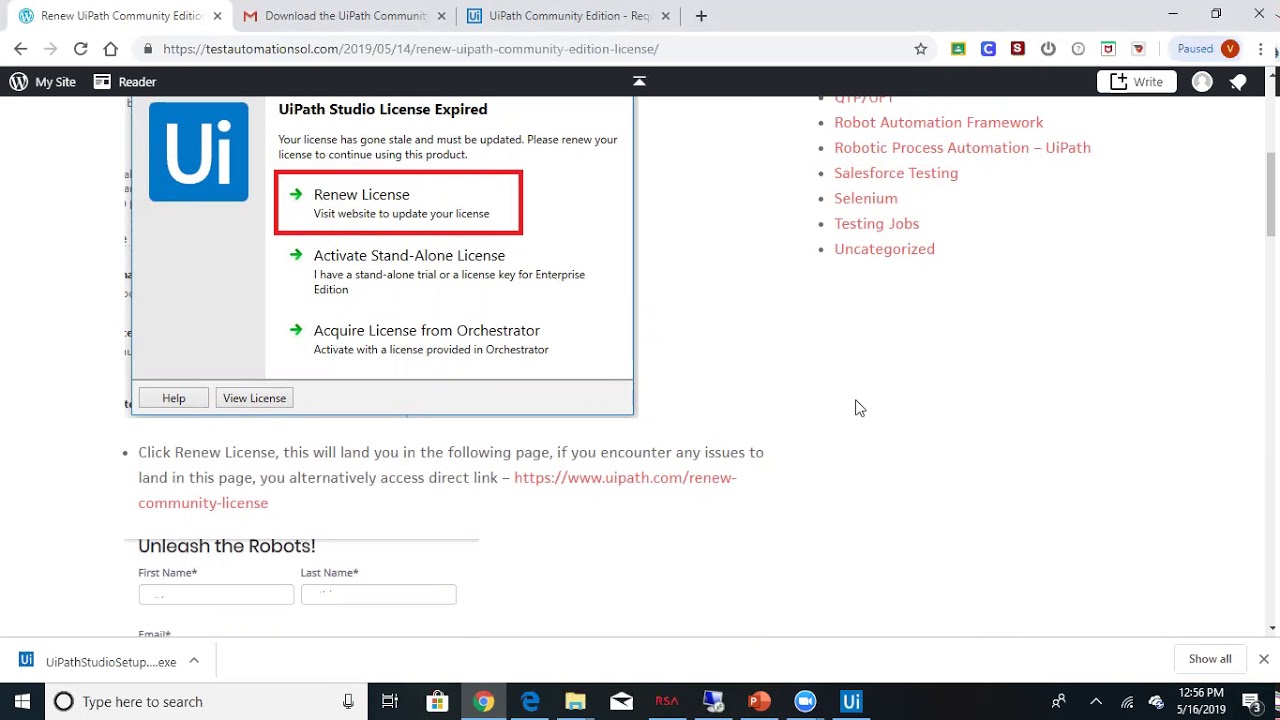Open Microsoft Store from taskbar
Viewport: 1280px width, 720px height.
click(437, 701)
